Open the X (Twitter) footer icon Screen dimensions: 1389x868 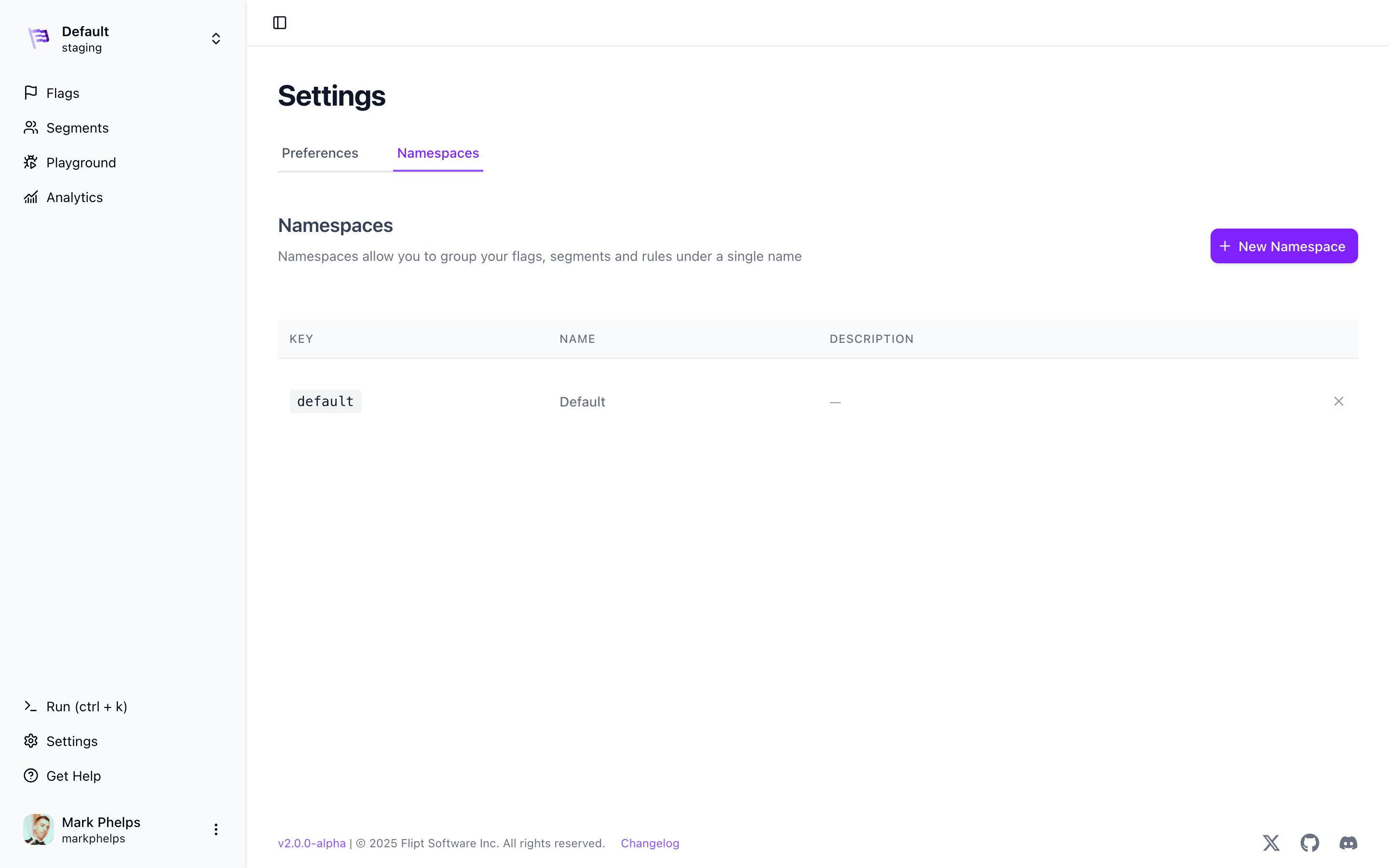coord(1271,843)
